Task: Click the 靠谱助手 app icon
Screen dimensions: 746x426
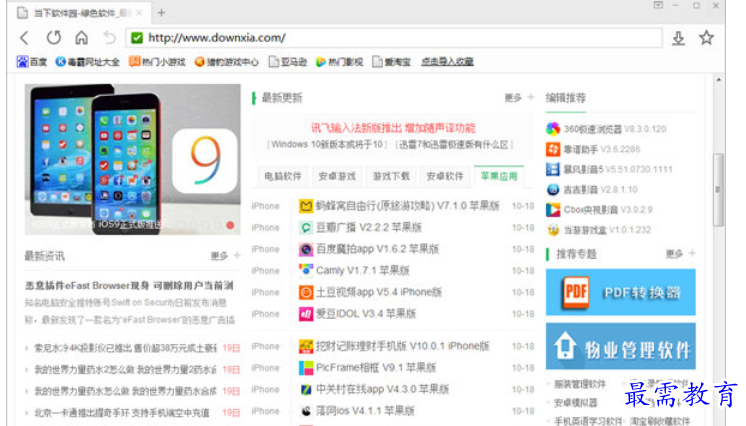Action: 553,149
